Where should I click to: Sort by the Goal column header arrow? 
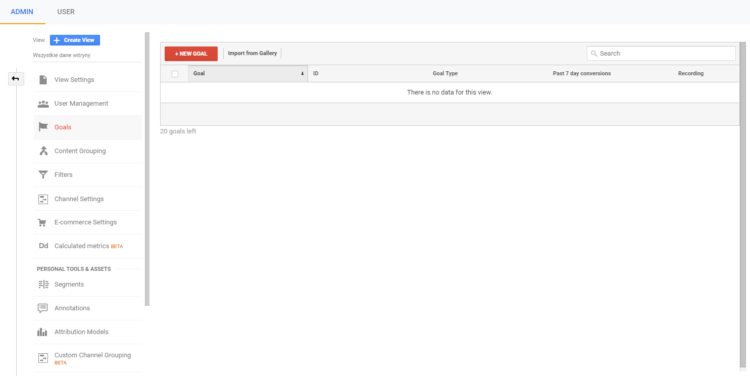pos(302,74)
